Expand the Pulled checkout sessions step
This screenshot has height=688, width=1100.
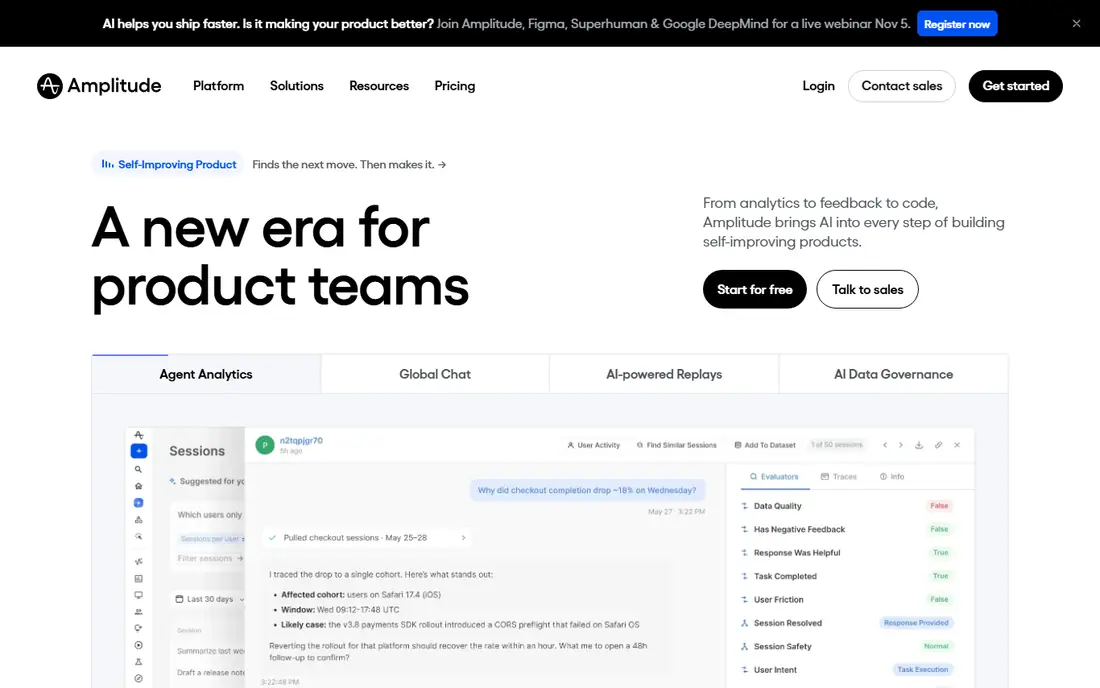[x=367, y=538]
